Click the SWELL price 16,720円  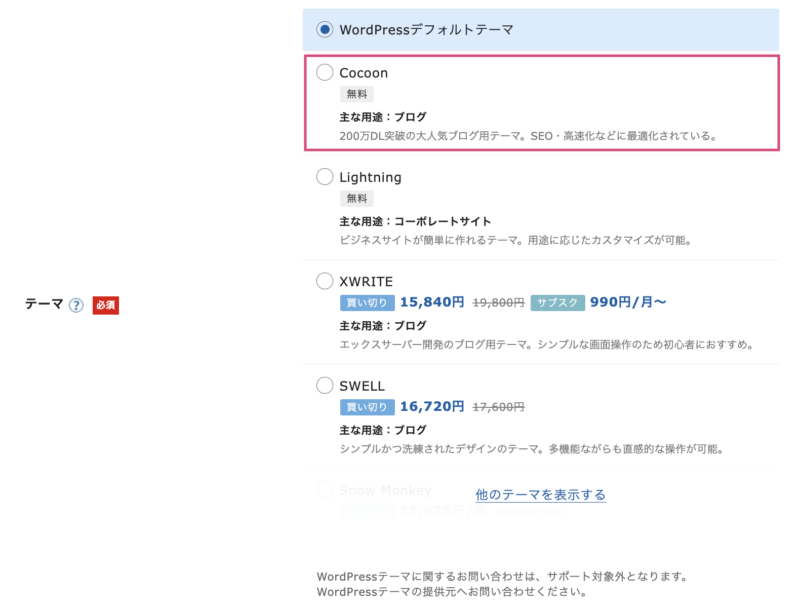coord(432,407)
